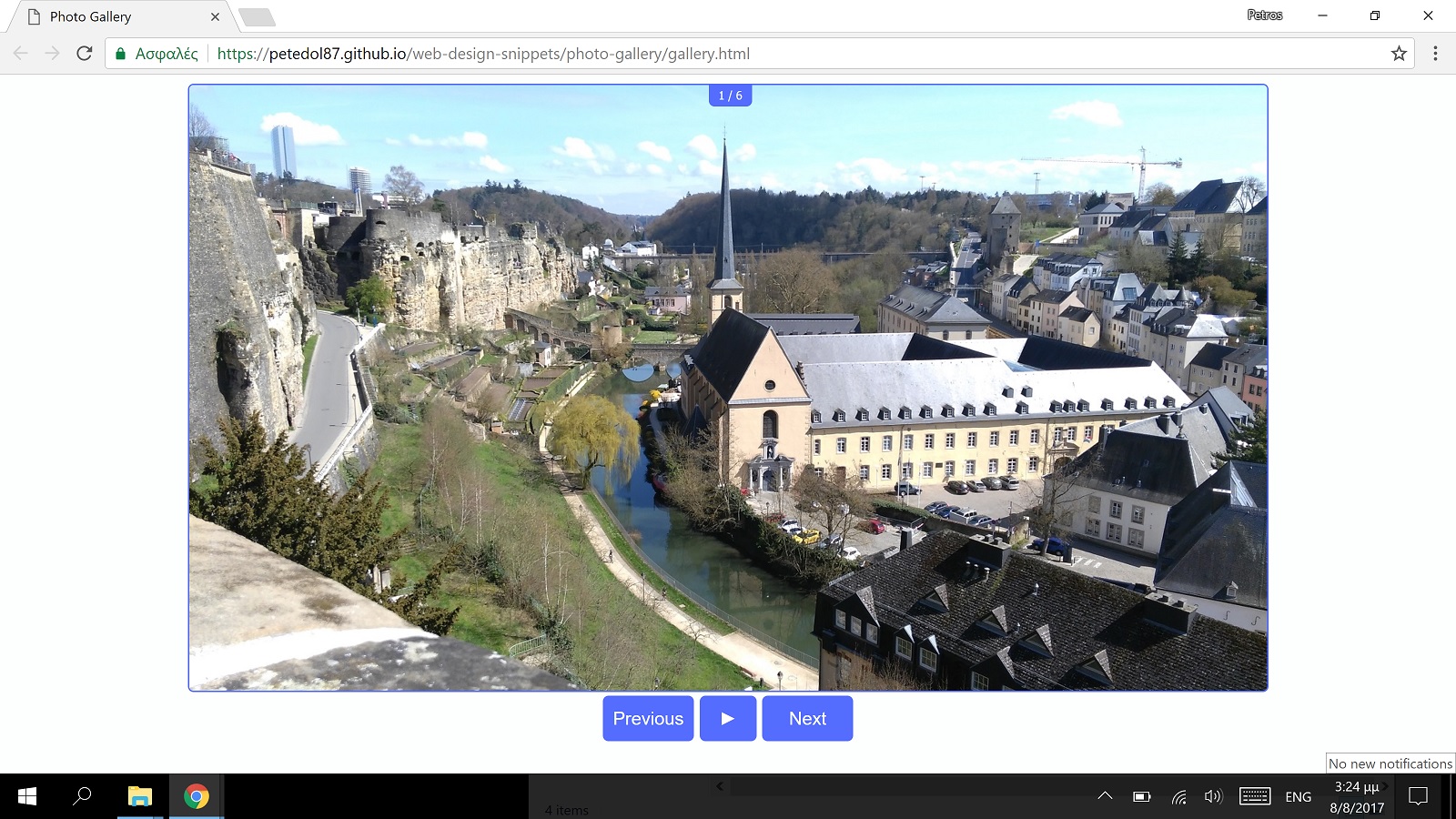1456x819 pixels.
Task: Reload the gallery page
Action: [84, 54]
